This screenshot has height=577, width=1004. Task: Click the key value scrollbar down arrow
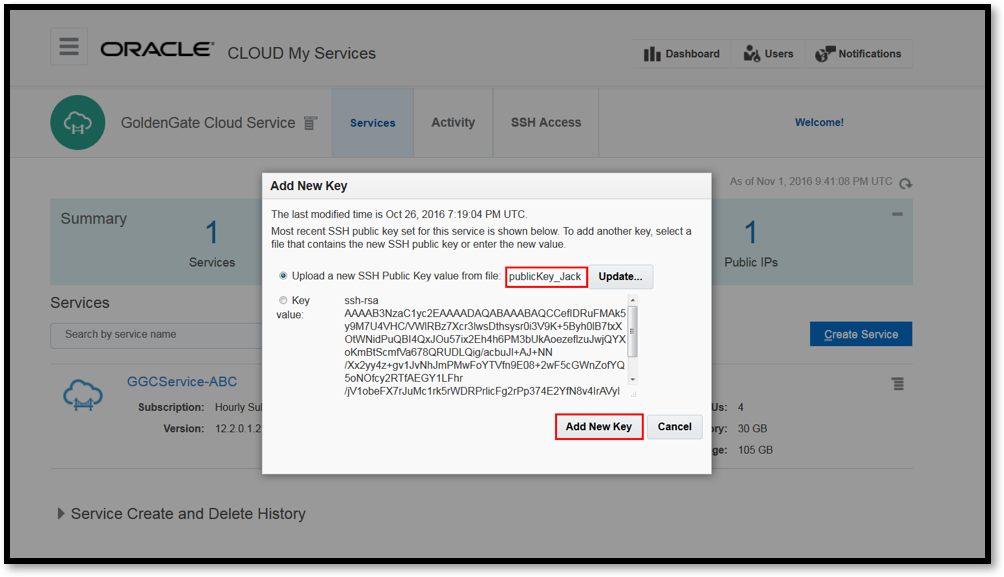tap(633, 379)
